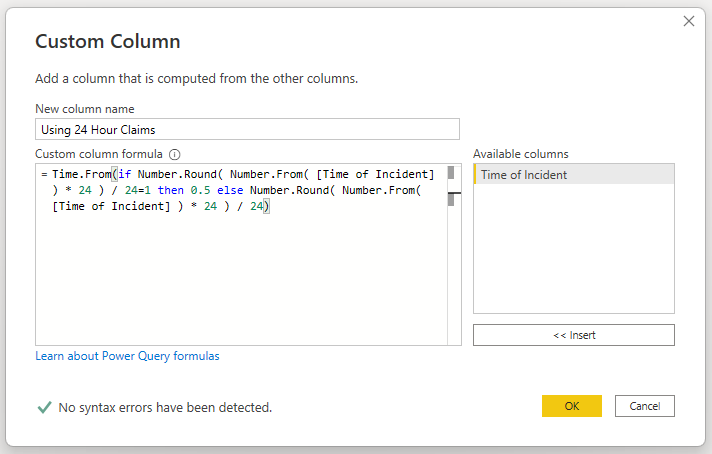Click the 'Available columns' label
The image size is (712, 454).
[x=520, y=154]
